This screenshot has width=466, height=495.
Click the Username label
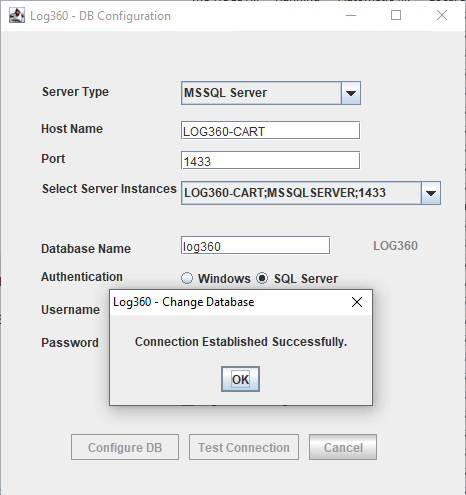pyautogui.click(x=70, y=310)
